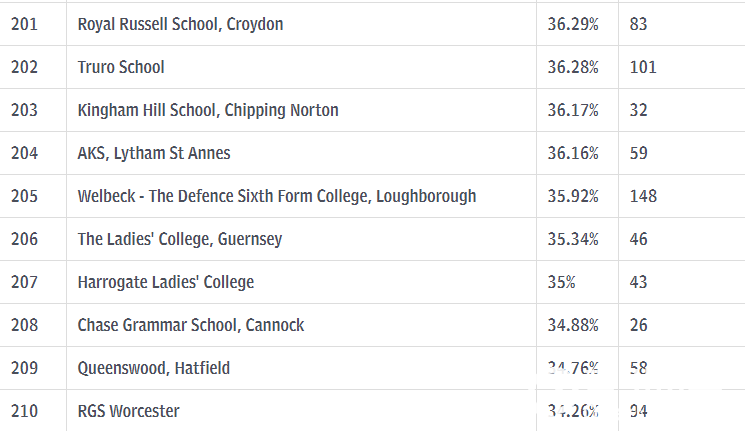745x431 pixels.
Task: Click the 35.92% percentage value
Action: [573, 196]
